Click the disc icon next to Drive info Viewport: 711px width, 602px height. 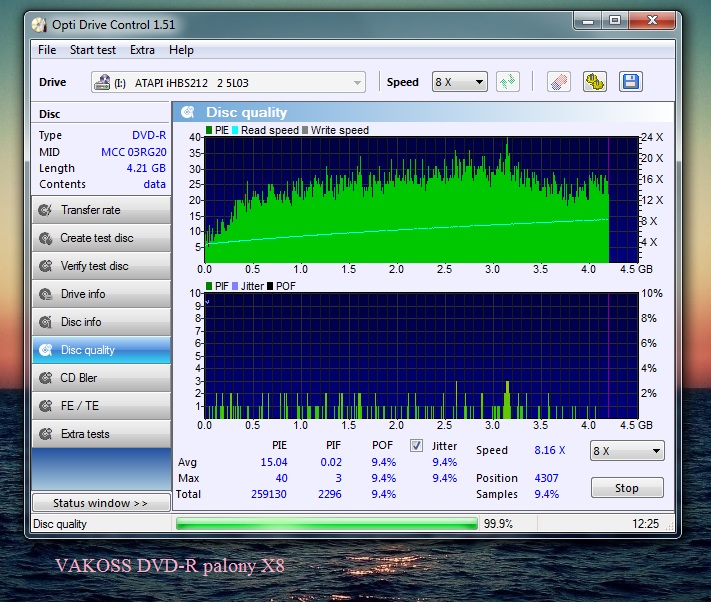[45, 294]
